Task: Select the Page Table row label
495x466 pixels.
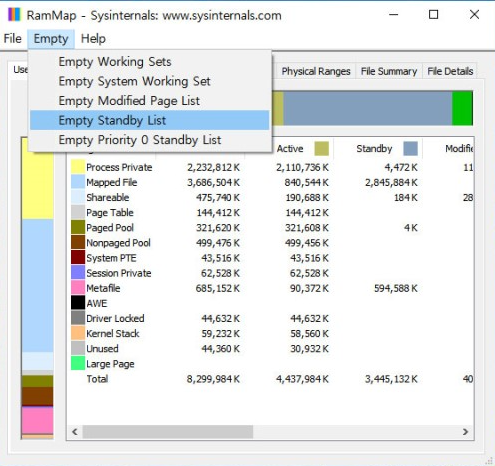Action: (x=110, y=213)
